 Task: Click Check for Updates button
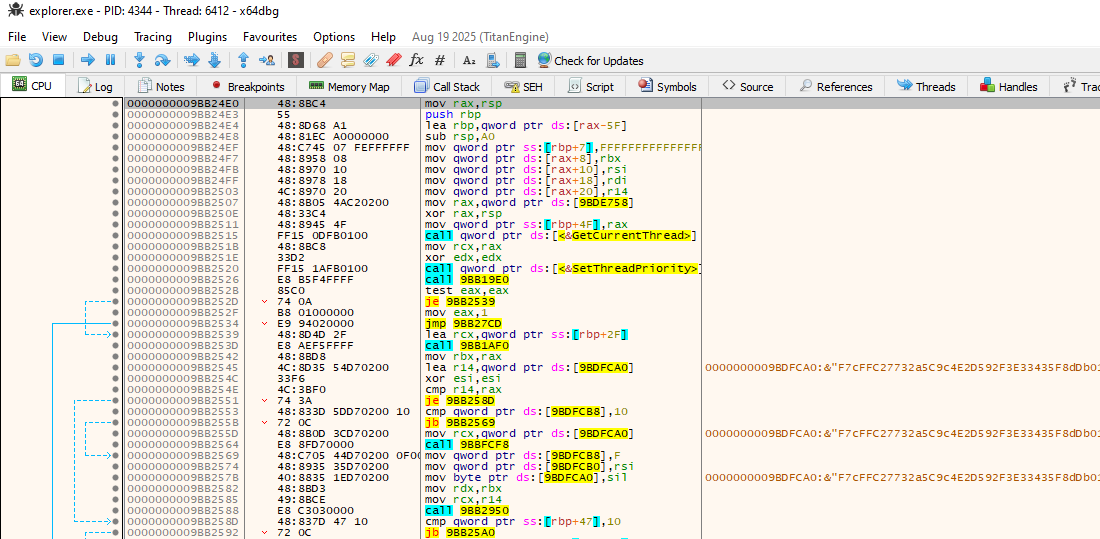point(590,60)
